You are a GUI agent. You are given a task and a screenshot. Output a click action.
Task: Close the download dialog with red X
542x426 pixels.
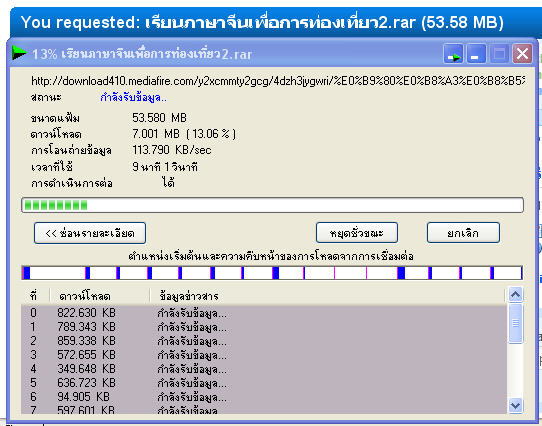[522, 54]
